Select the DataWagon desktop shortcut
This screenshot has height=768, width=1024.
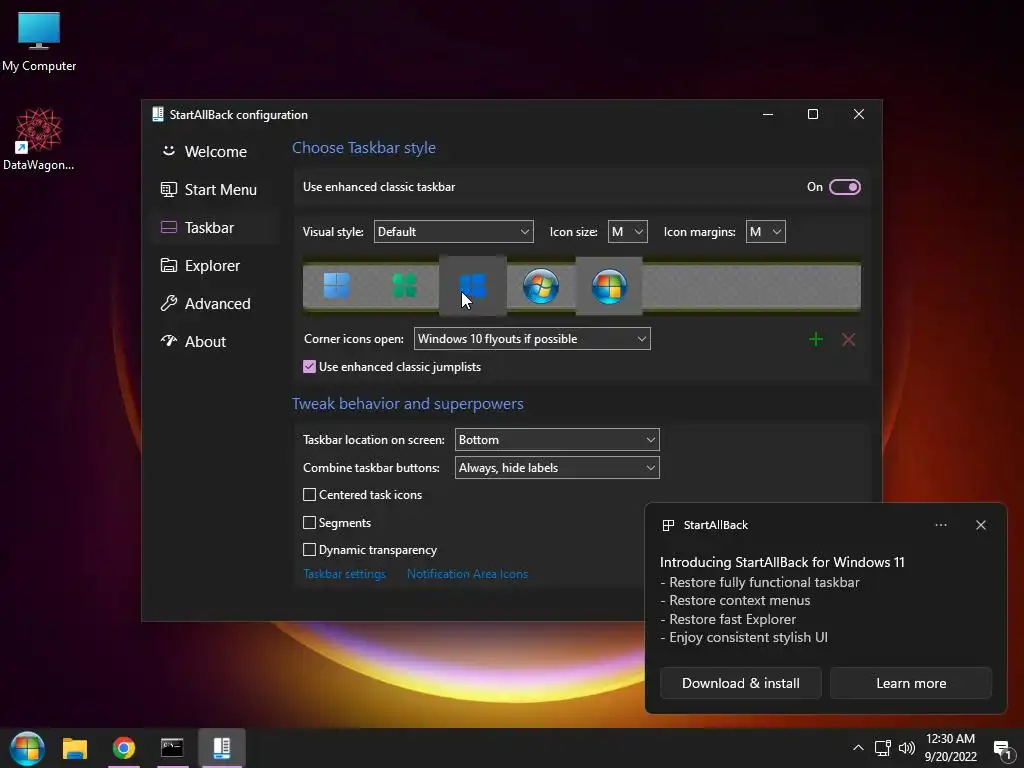pos(39,140)
